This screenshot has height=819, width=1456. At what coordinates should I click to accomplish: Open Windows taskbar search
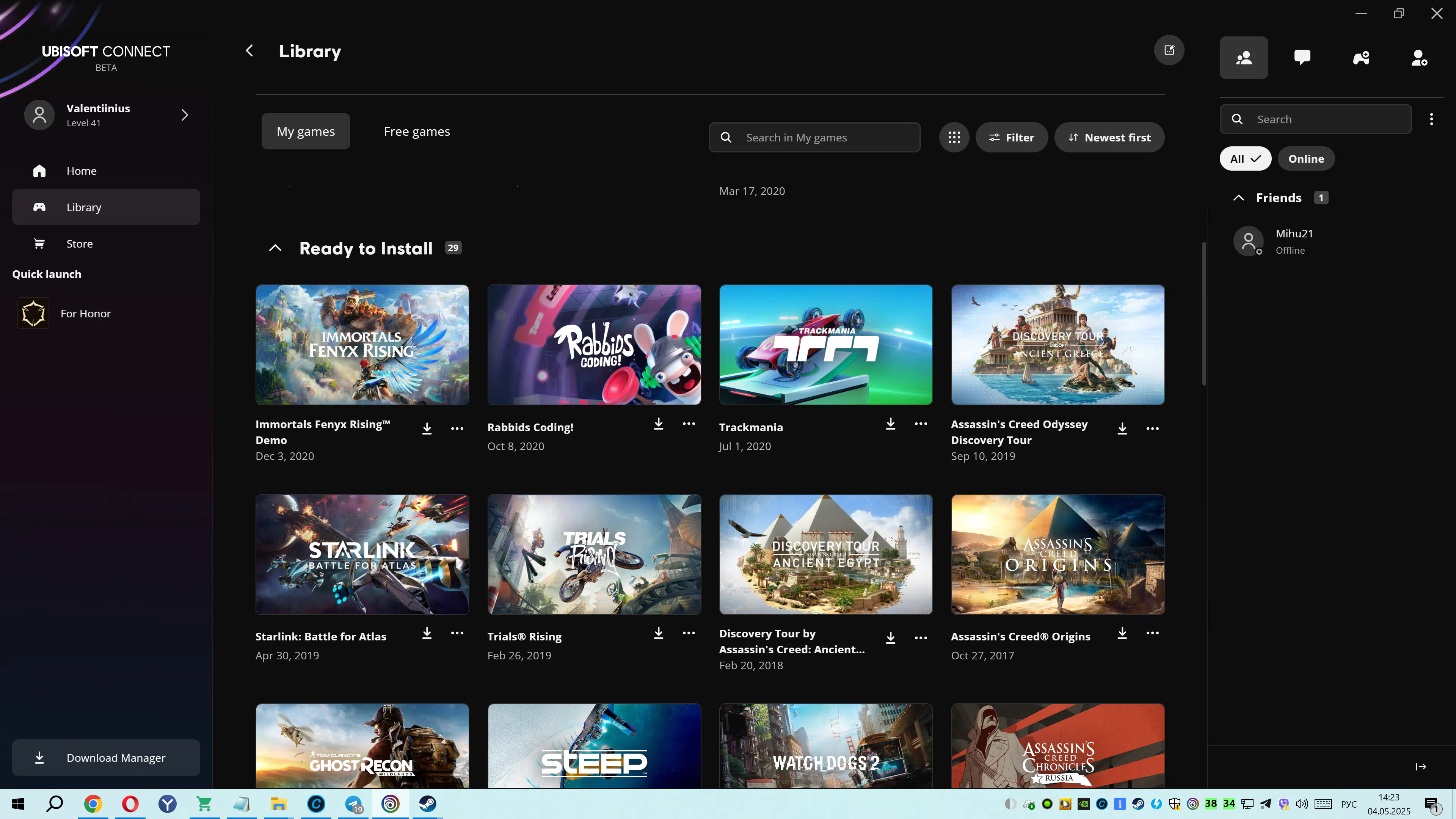point(55,804)
